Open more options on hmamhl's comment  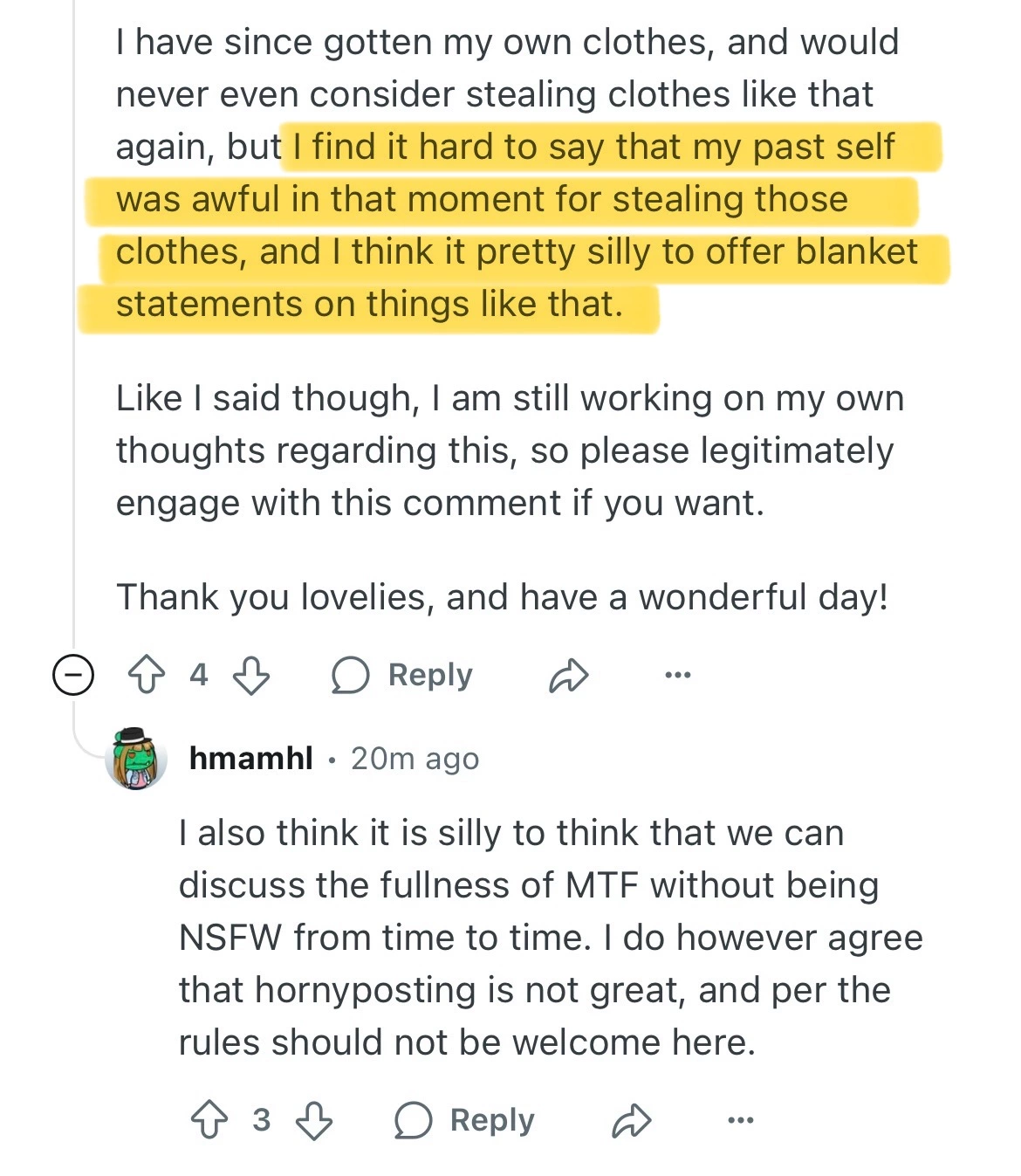click(x=740, y=1119)
